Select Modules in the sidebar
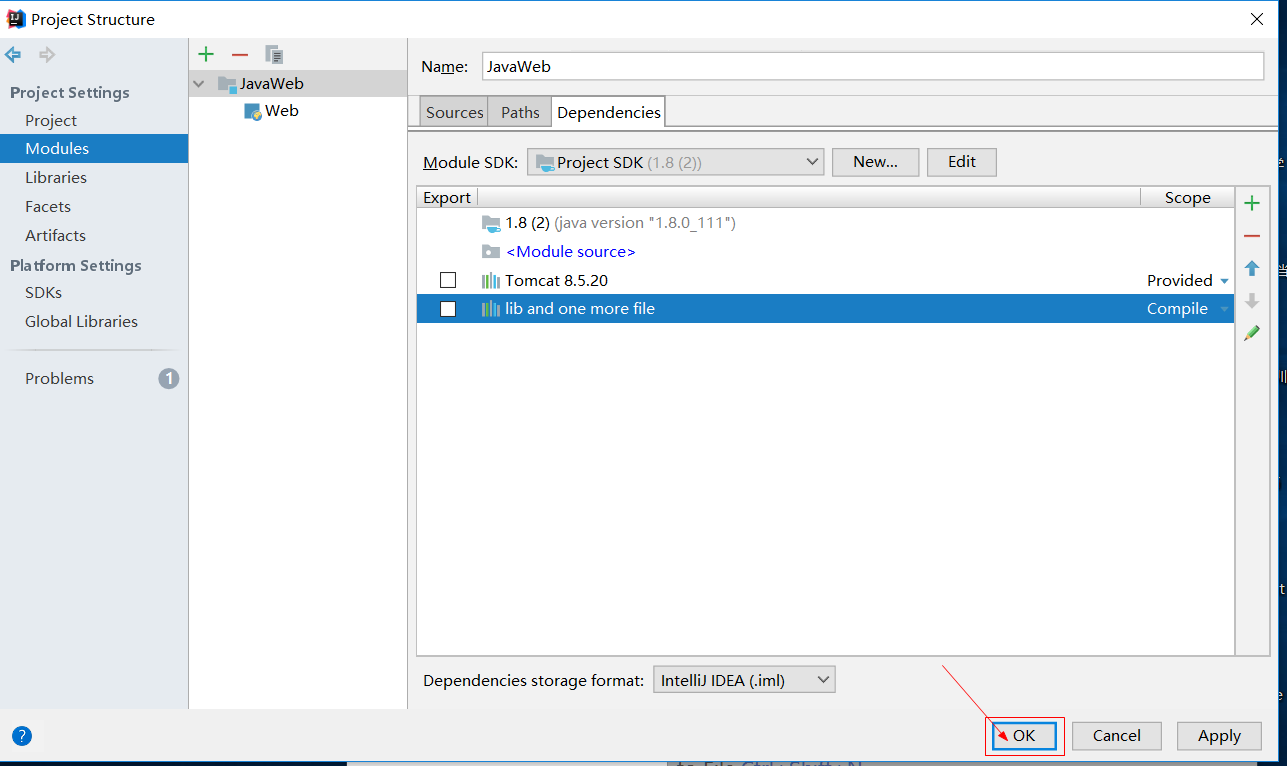This screenshot has width=1287, height=766. coord(94,148)
